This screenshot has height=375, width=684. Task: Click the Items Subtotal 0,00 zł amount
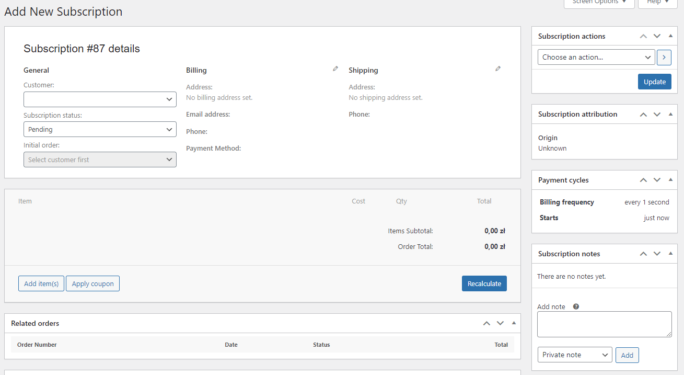click(x=495, y=231)
